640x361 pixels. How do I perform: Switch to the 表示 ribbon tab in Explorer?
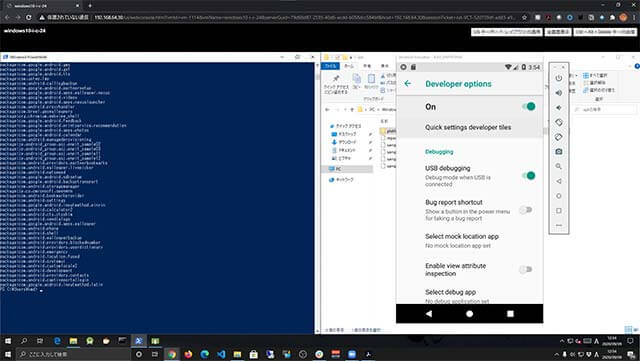point(384,66)
